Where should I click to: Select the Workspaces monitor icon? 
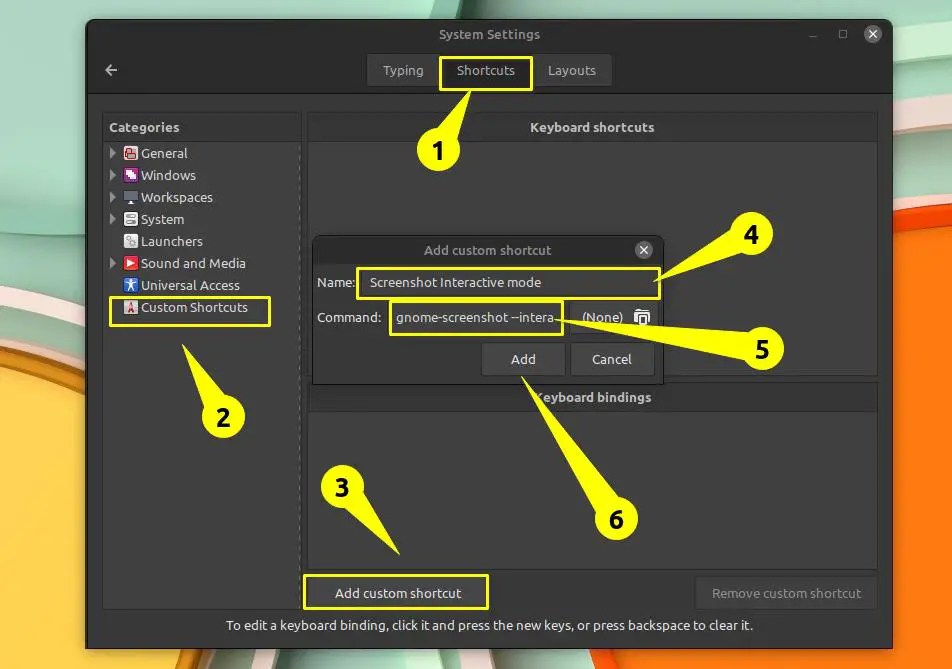tap(131, 197)
